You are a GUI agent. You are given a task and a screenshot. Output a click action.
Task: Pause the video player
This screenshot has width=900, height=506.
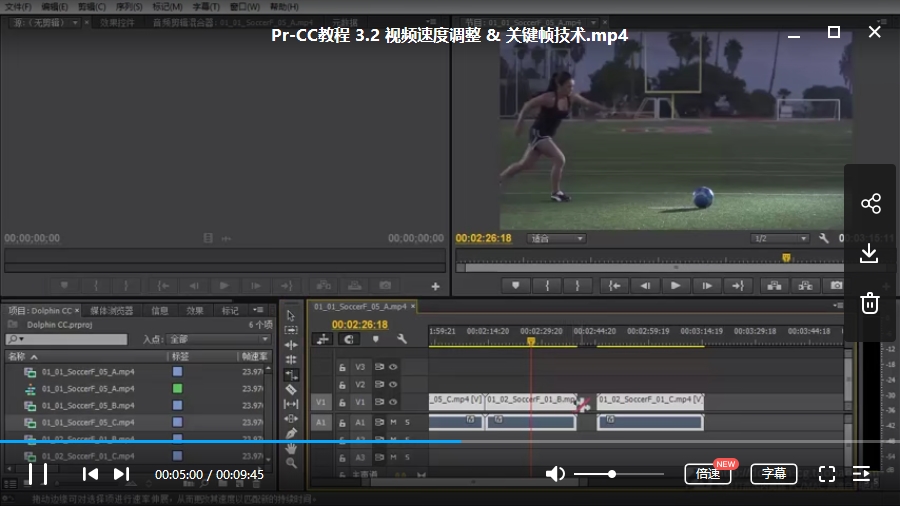38,474
